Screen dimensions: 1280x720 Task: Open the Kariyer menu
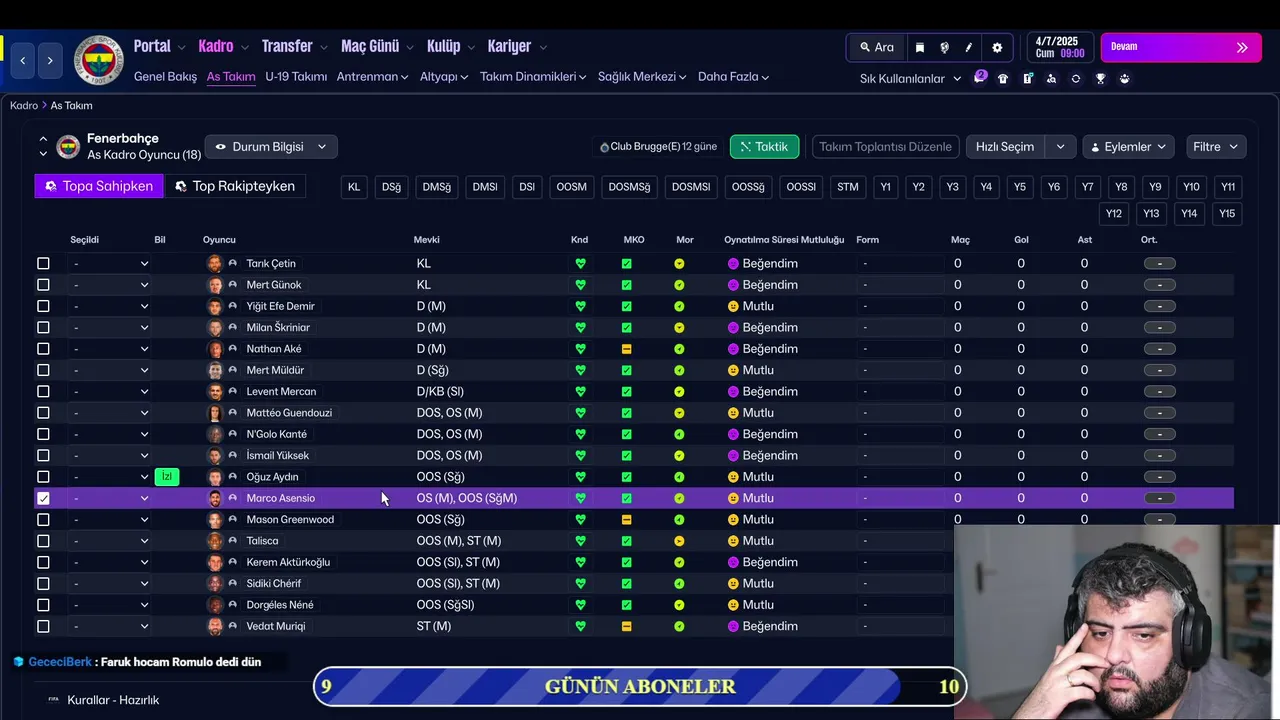pyautogui.click(x=517, y=46)
